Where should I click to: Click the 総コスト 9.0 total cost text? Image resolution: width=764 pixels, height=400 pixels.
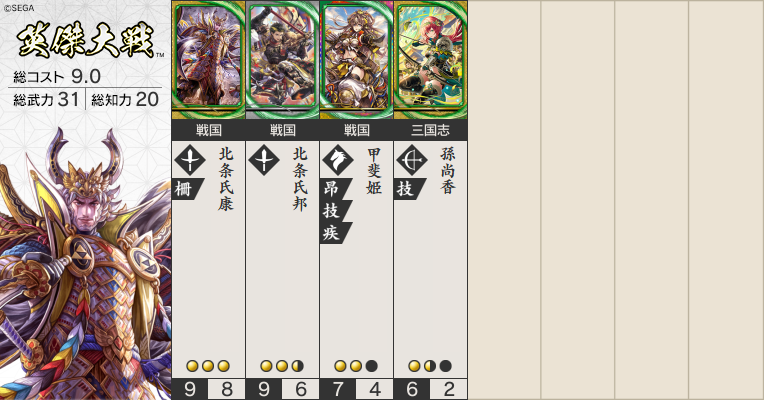(x=57, y=76)
